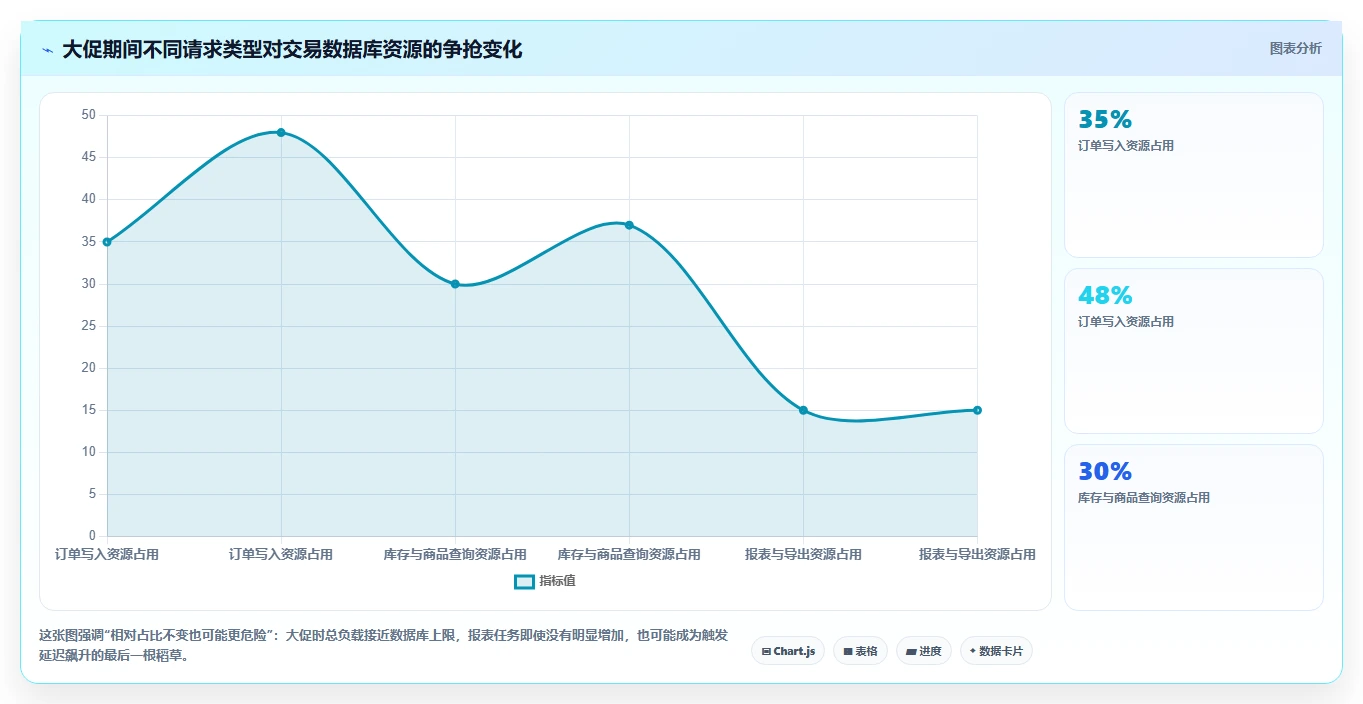Click the first data point at value 35
This screenshot has width=1363, height=704.
click(x=107, y=242)
